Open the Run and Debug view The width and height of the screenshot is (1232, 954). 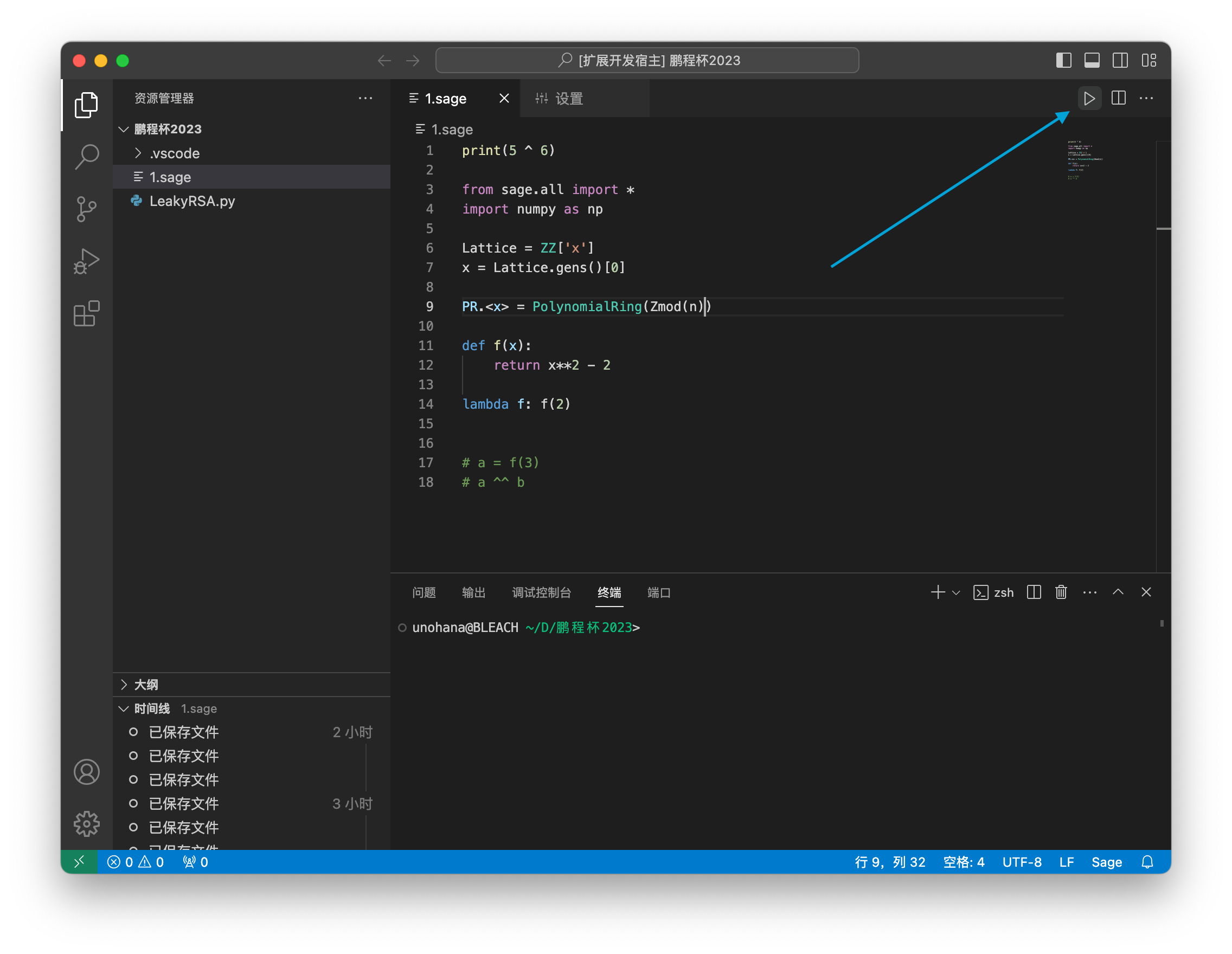pyautogui.click(x=86, y=261)
